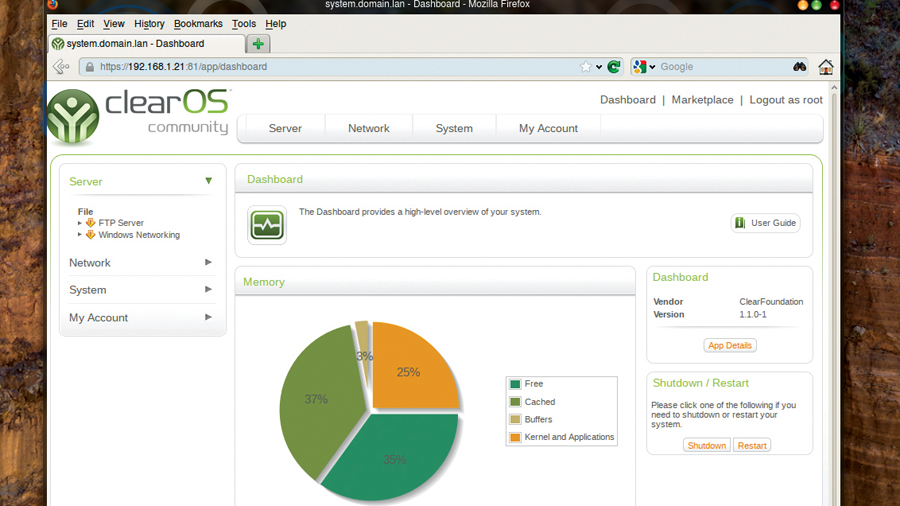Click the App Details button

pyautogui.click(x=730, y=345)
